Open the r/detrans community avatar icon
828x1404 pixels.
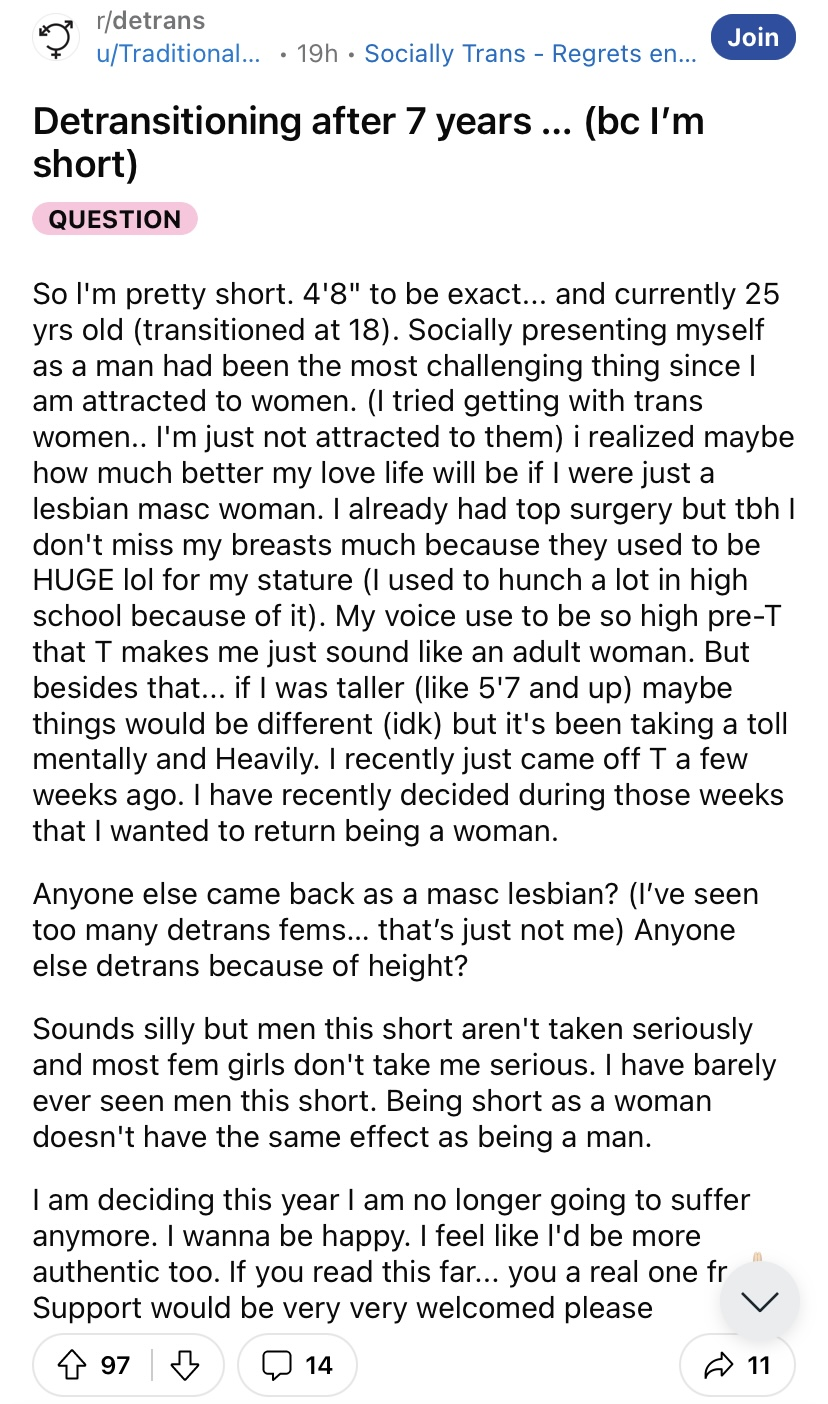(56, 38)
